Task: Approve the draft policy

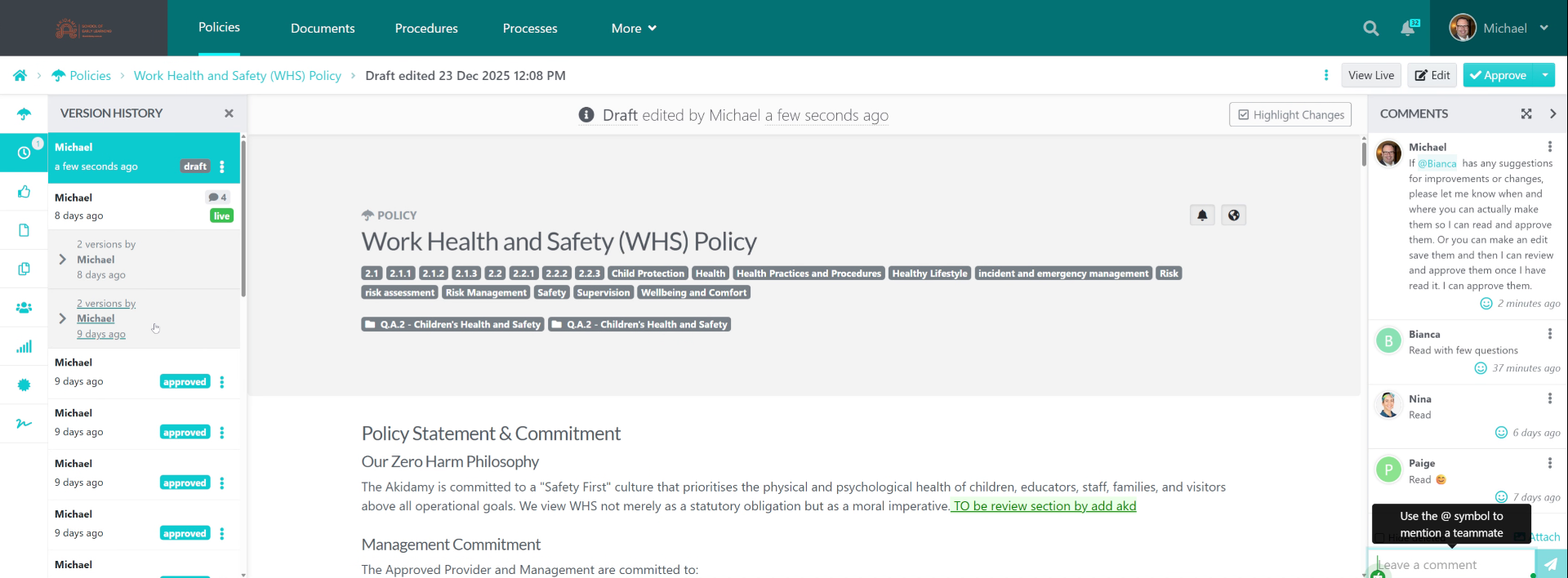Action: (x=1499, y=75)
